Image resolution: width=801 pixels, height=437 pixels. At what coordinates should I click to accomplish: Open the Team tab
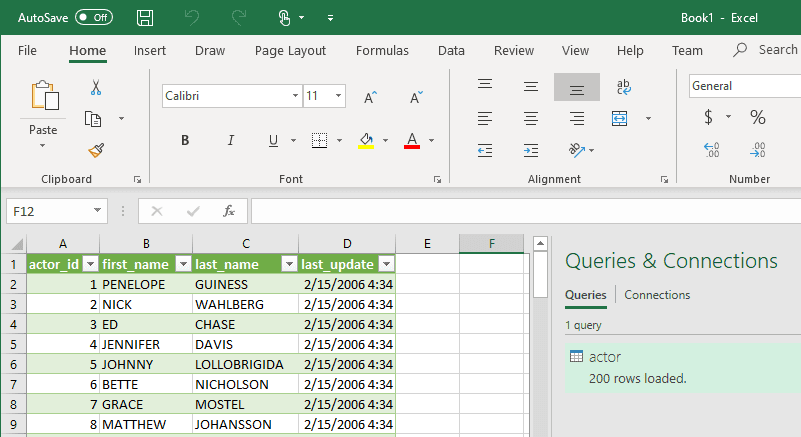tap(687, 50)
